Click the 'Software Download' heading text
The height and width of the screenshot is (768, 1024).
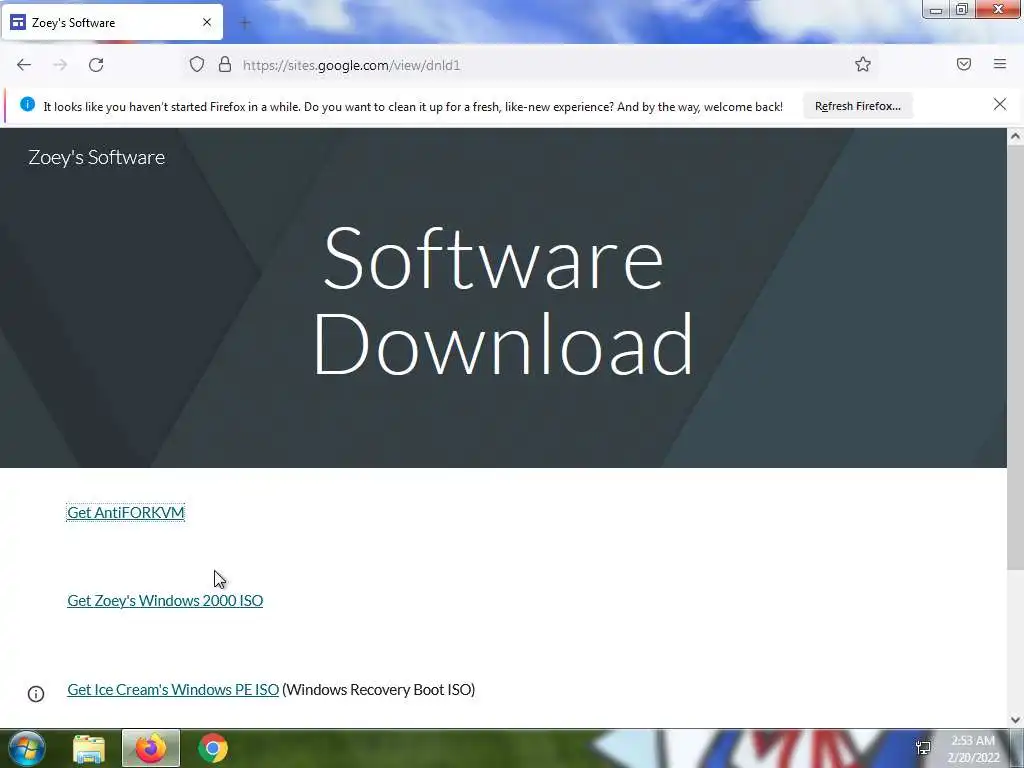click(x=502, y=300)
